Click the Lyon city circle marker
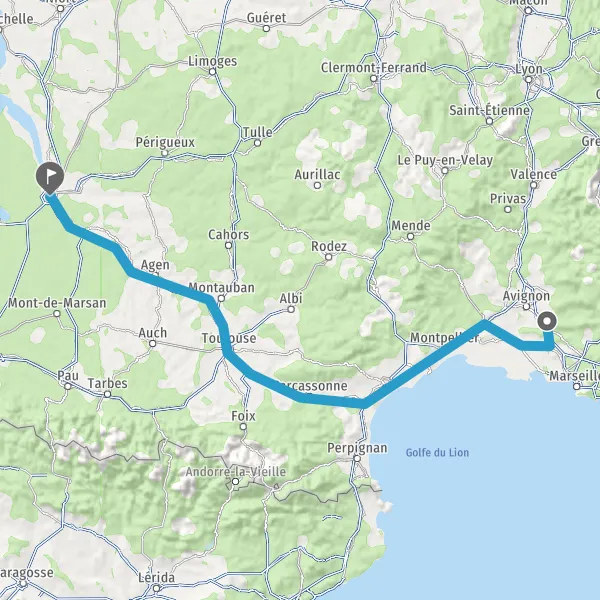 pyautogui.click(x=528, y=80)
